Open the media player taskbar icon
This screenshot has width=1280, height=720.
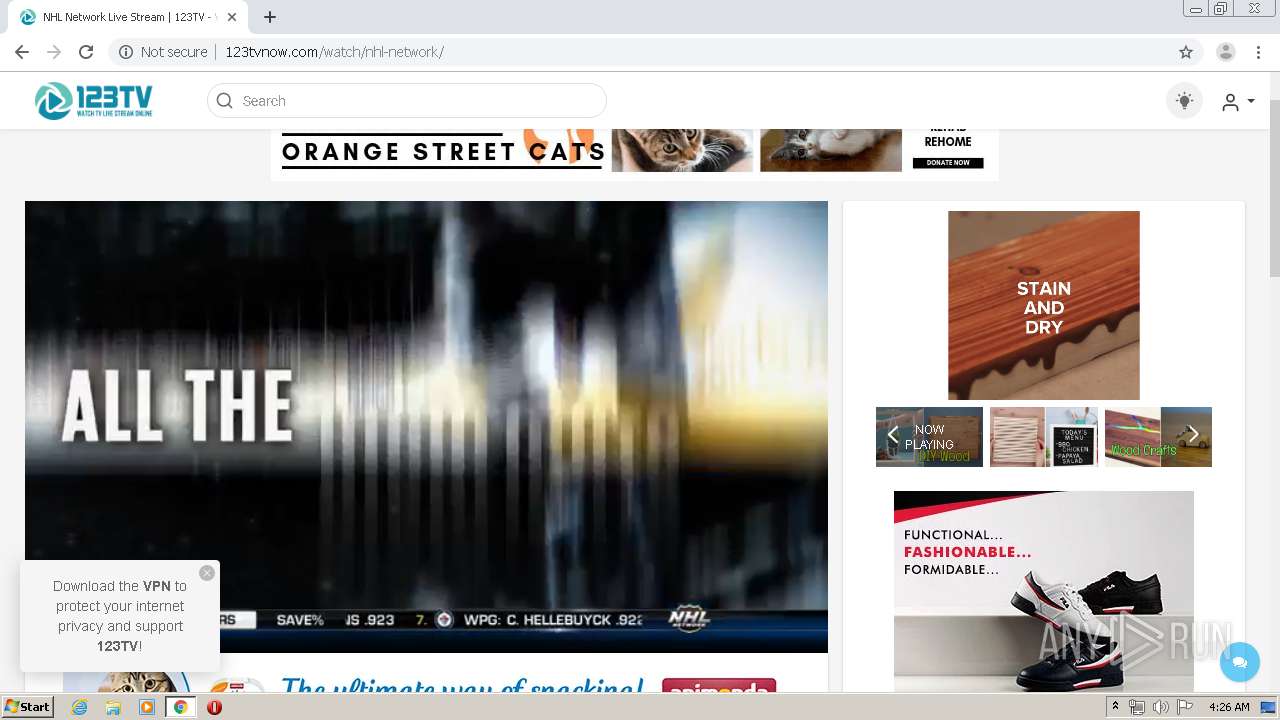coord(147,707)
